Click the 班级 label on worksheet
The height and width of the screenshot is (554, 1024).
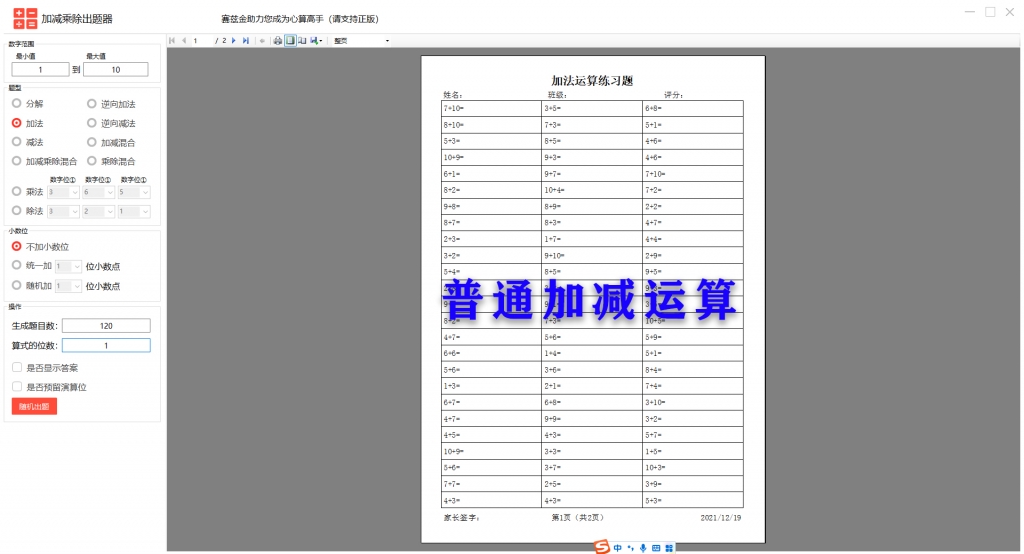(x=556, y=95)
